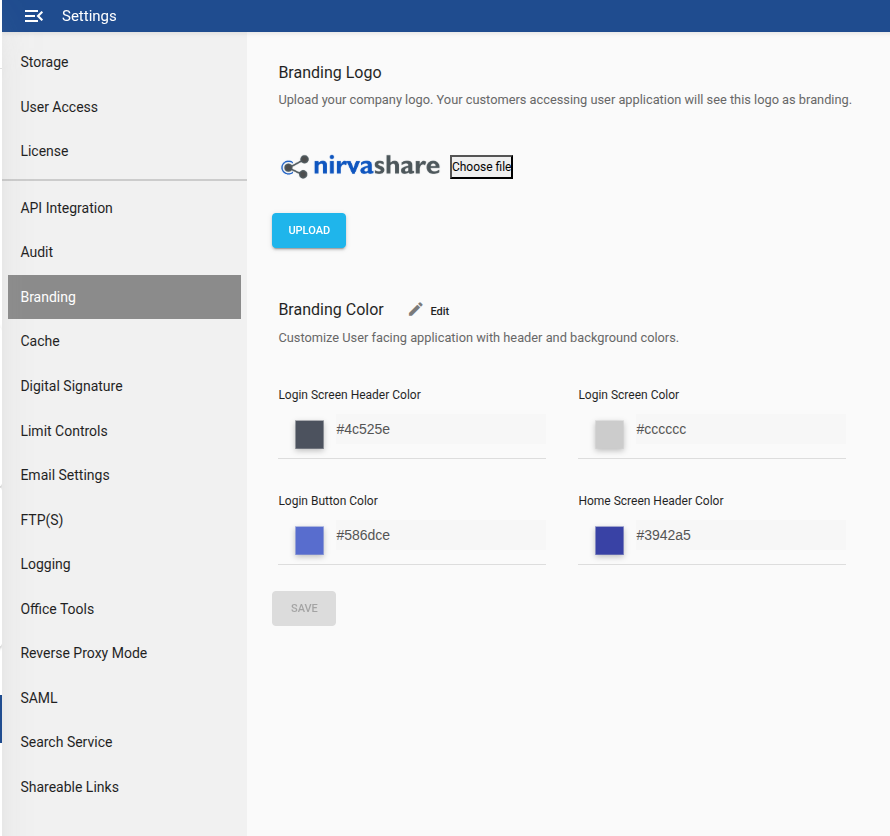The image size is (890, 836).
Task: Go to User Access settings
Action: point(59,107)
